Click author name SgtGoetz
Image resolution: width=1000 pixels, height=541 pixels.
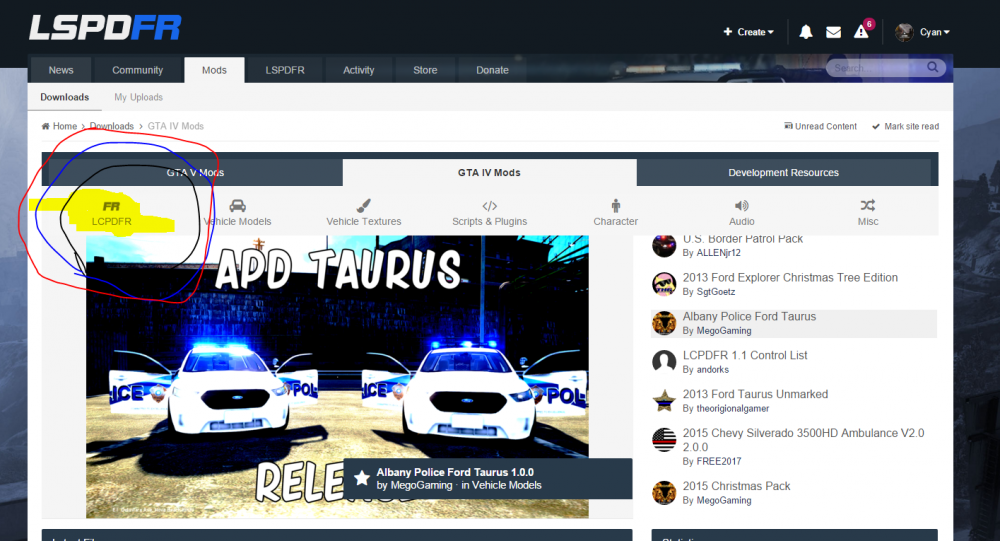(x=716, y=292)
